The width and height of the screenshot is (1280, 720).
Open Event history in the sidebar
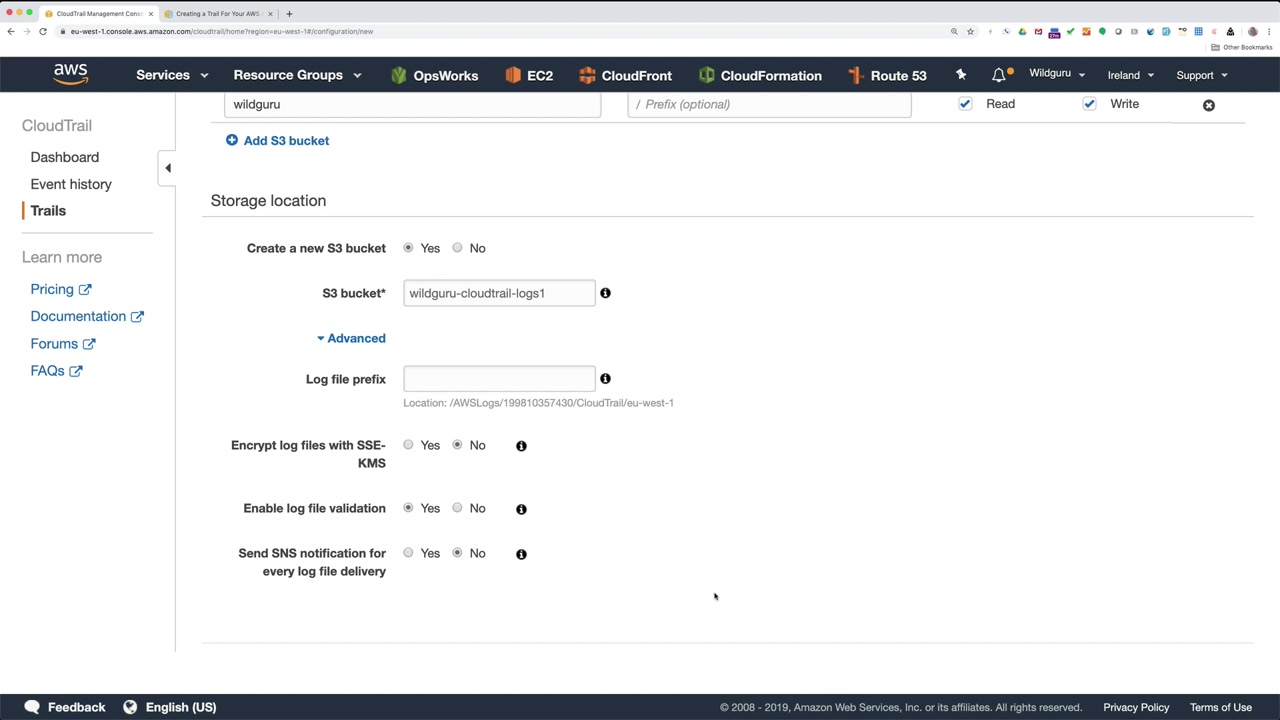point(71,184)
